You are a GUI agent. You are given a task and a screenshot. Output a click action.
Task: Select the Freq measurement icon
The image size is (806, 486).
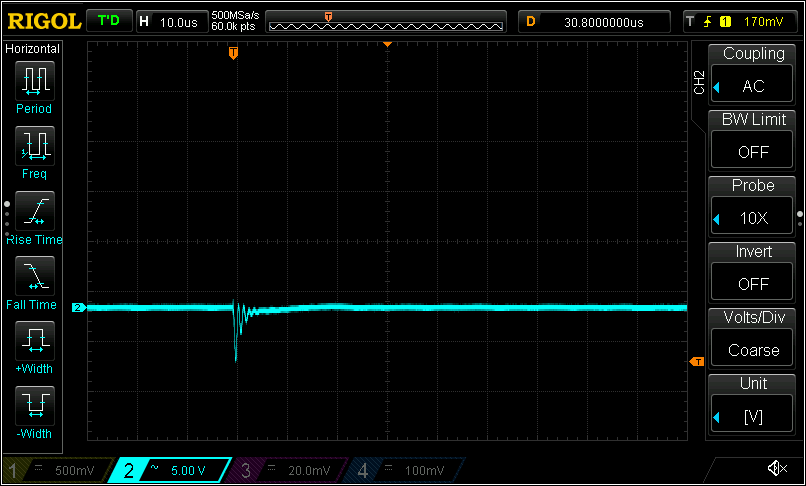click(x=34, y=146)
